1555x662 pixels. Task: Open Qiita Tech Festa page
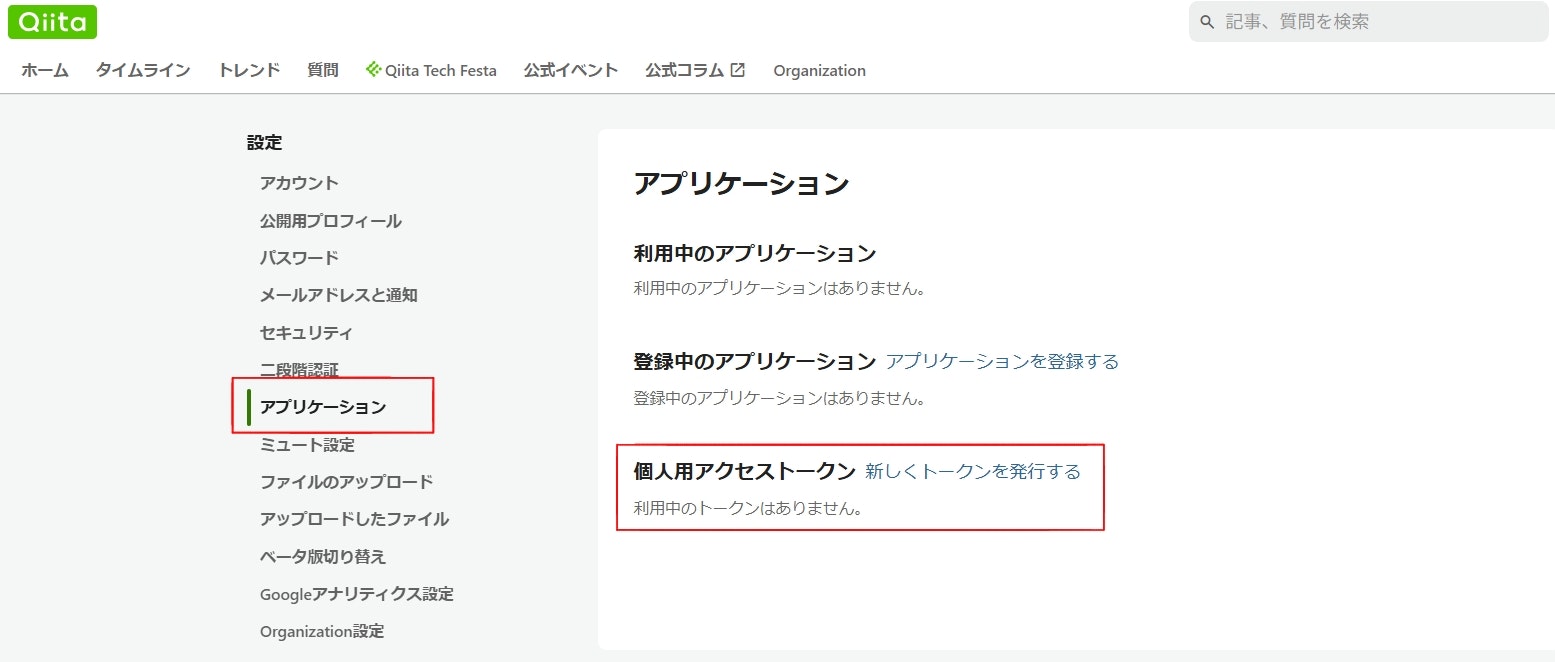(432, 70)
